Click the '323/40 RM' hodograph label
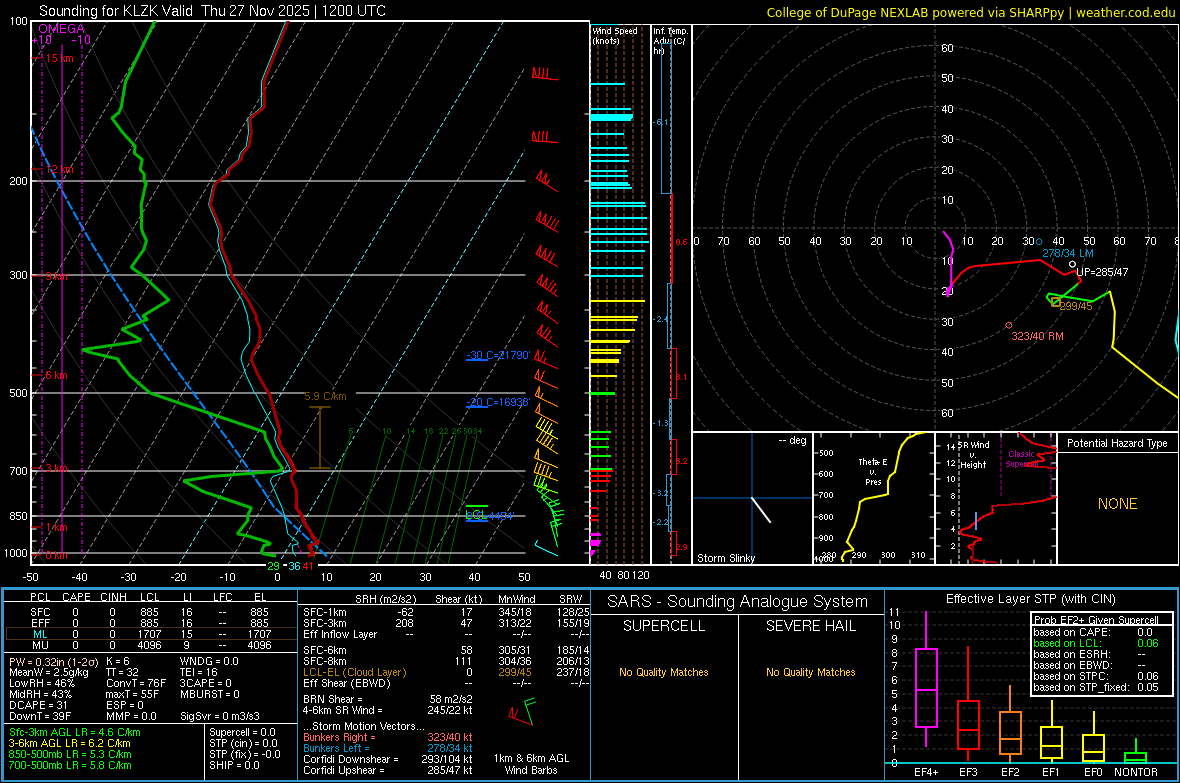 [1037, 336]
